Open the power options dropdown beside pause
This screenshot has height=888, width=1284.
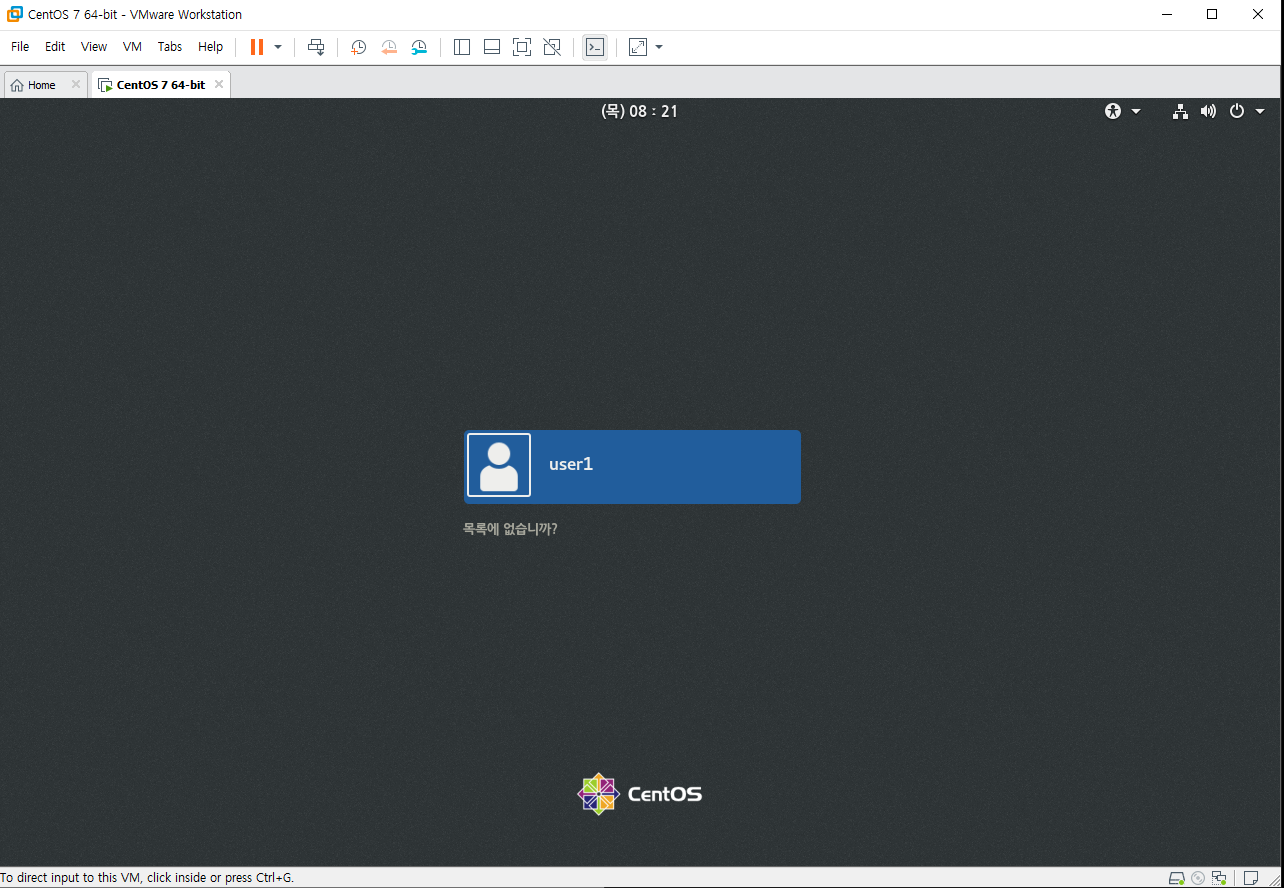[278, 47]
